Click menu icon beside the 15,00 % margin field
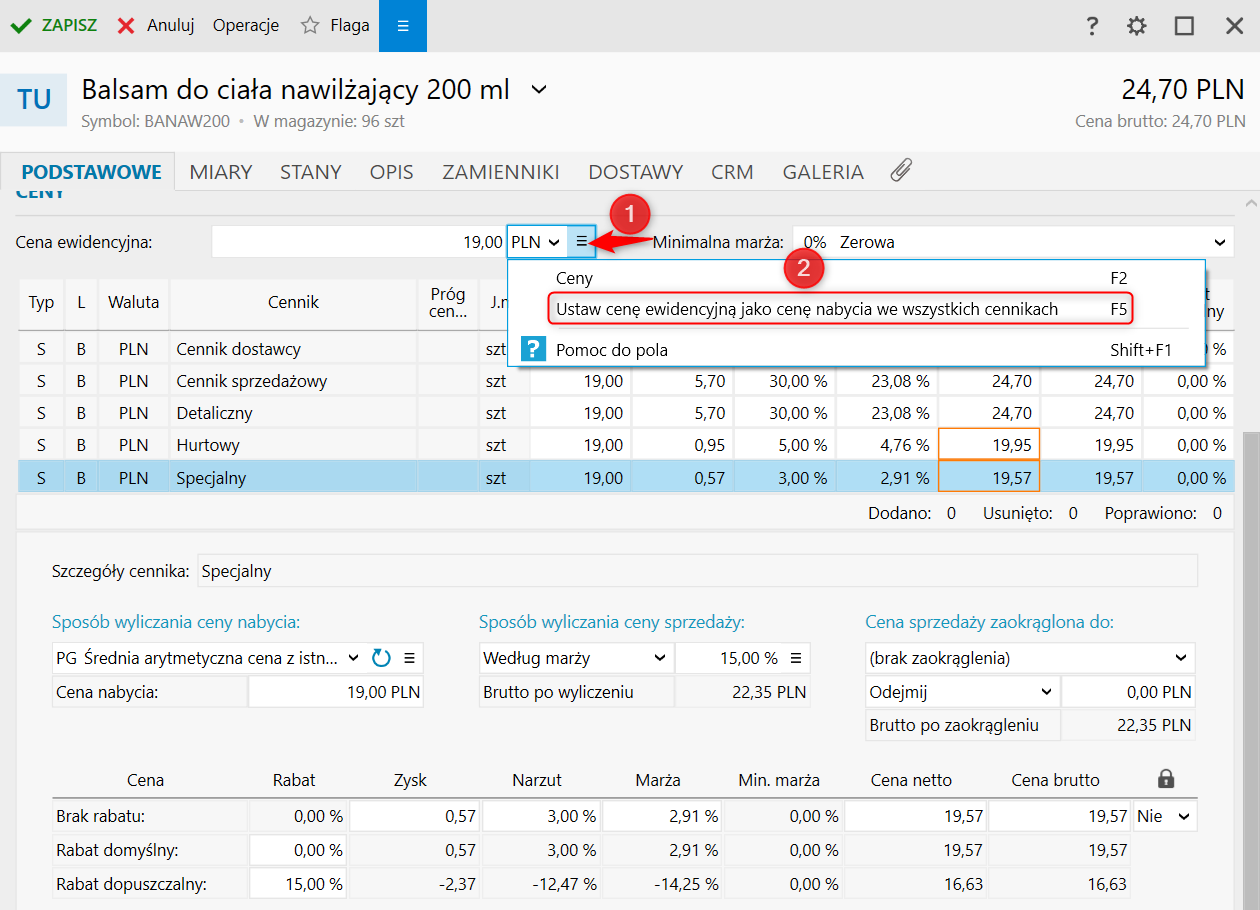The image size is (1260, 910). [796, 658]
